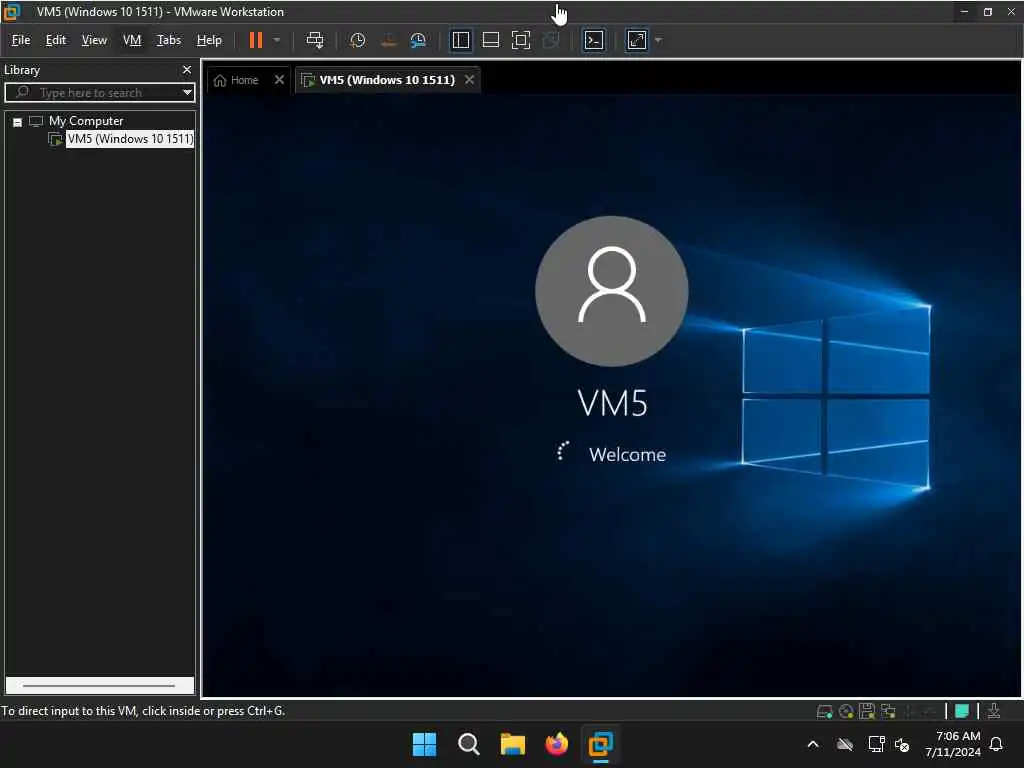
Task: Toggle the console view button
Action: click(594, 40)
